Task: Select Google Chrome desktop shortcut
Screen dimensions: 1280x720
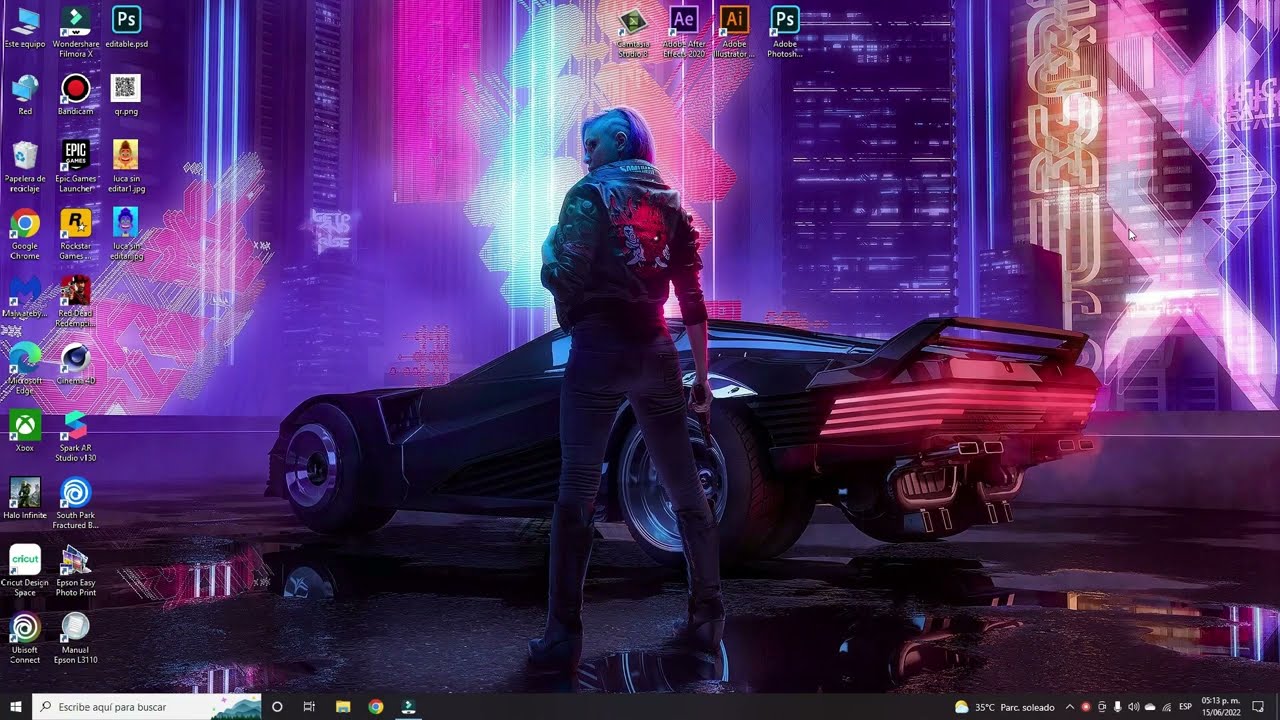Action: click(x=25, y=235)
